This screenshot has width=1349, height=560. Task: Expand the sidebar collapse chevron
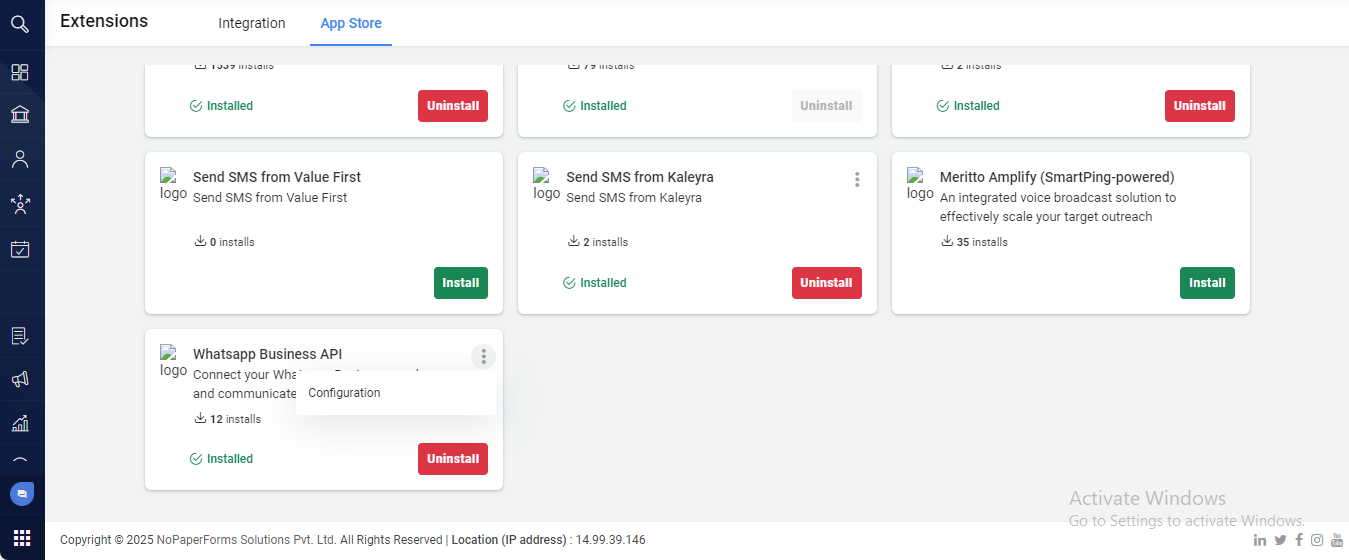pyautogui.click(x=20, y=461)
